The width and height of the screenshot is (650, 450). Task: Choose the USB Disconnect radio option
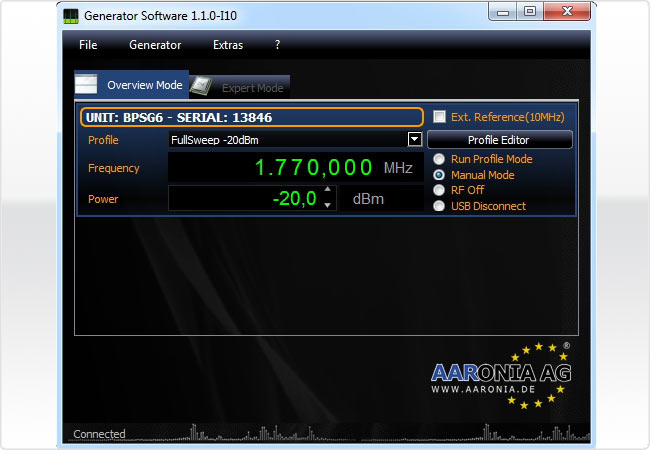(439, 206)
